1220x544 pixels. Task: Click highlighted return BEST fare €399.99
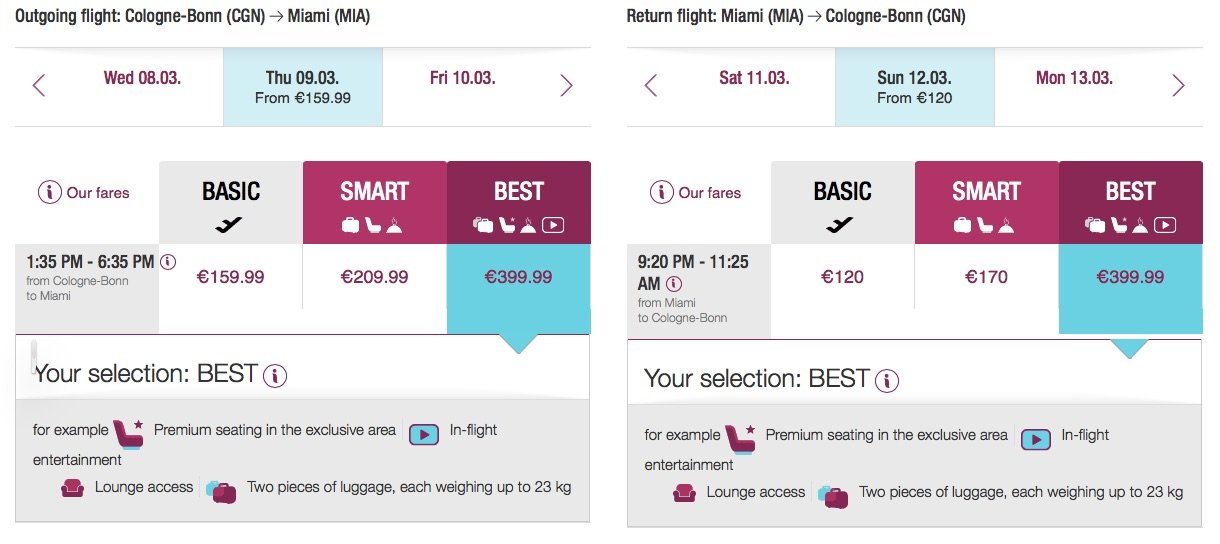(x=1131, y=277)
